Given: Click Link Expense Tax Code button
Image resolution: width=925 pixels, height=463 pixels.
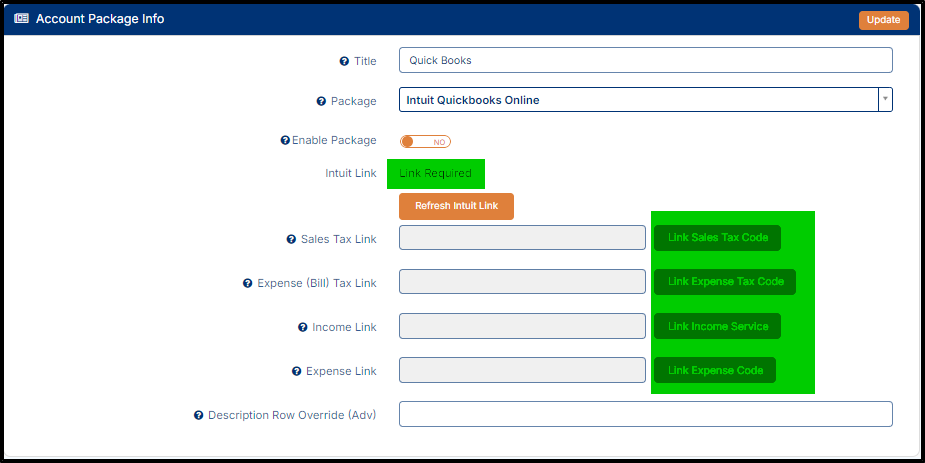Looking at the screenshot, I should click(x=725, y=282).
